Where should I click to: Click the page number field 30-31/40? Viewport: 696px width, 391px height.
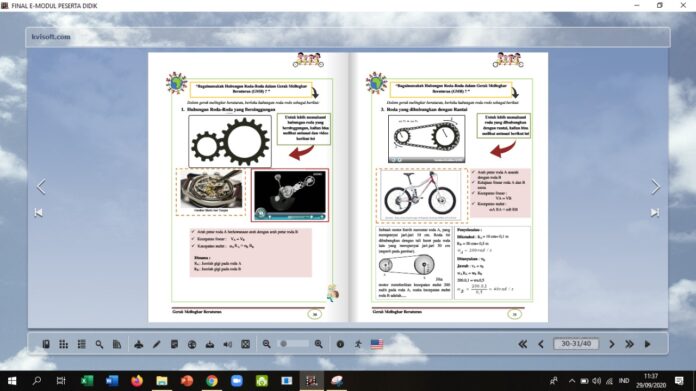coord(576,344)
